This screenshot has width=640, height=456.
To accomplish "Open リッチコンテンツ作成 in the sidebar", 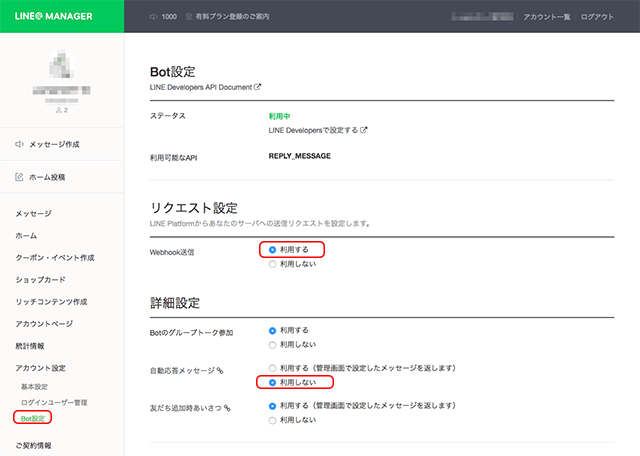I will pos(51,302).
